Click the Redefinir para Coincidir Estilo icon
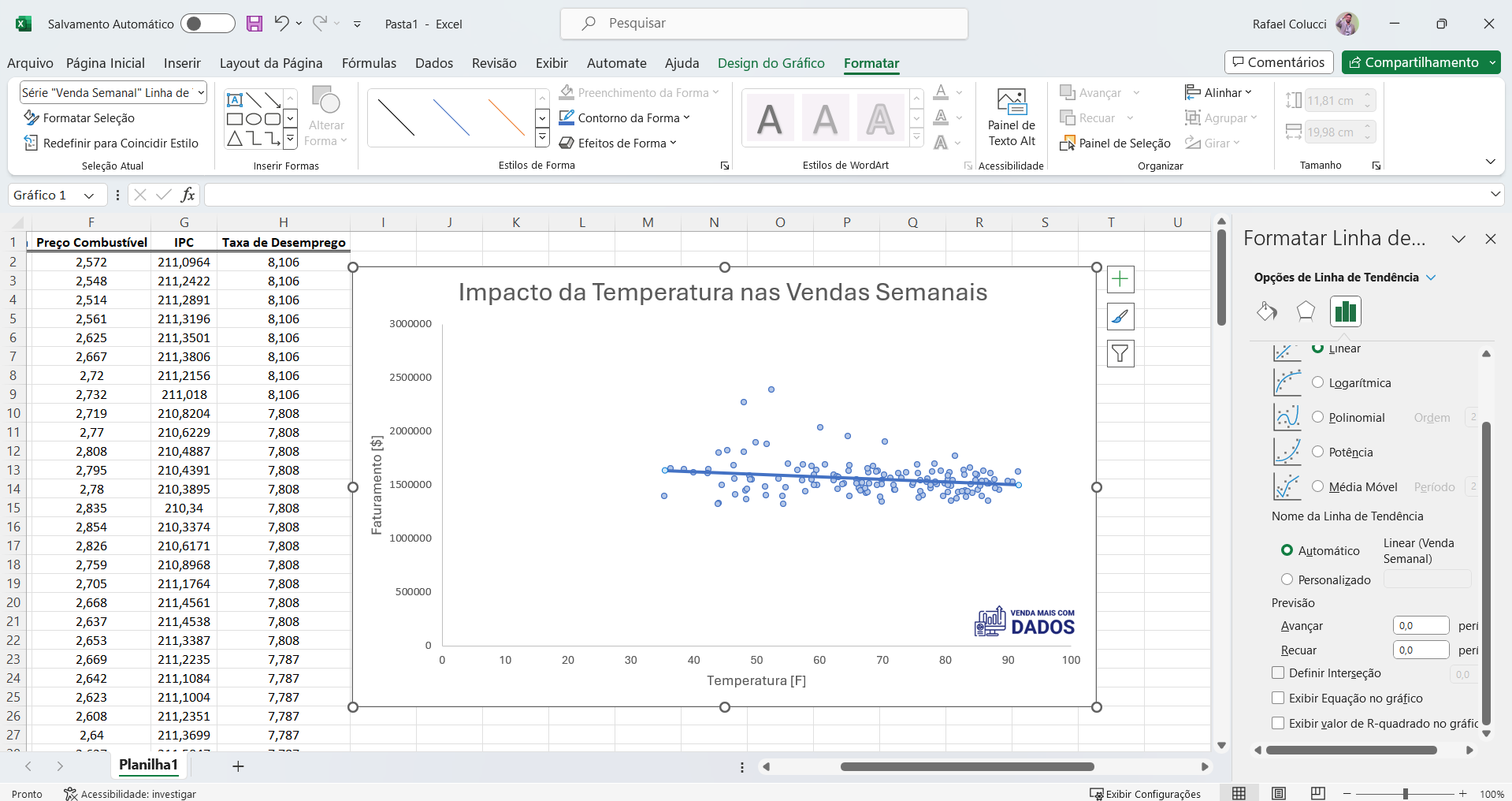This screenshot has height=801, width=1512. coord(32,143)
